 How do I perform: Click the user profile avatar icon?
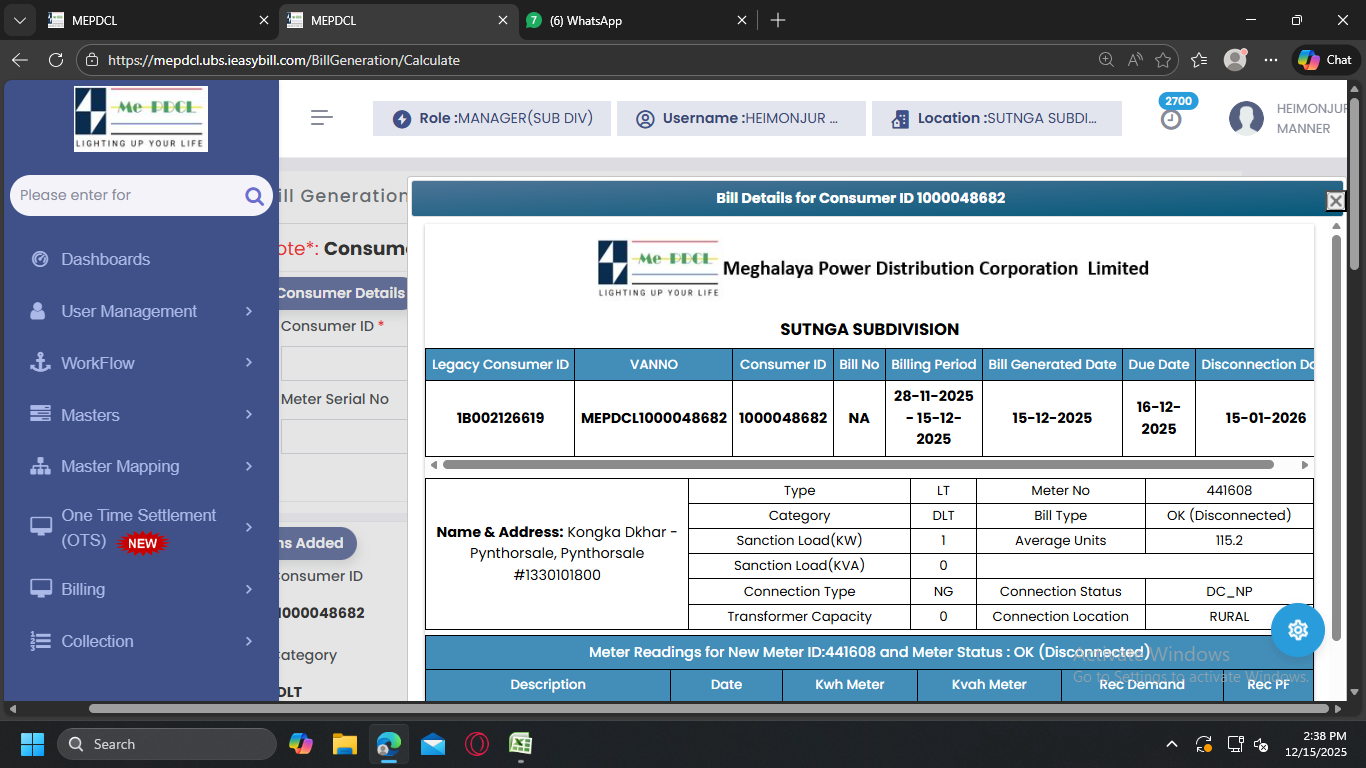click(1246, 118)
